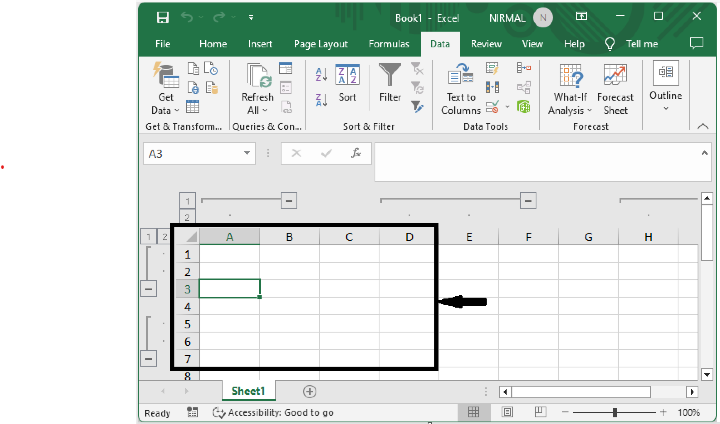Click From Web icon
Screen dimensions: 720x424
coord(193,87)
